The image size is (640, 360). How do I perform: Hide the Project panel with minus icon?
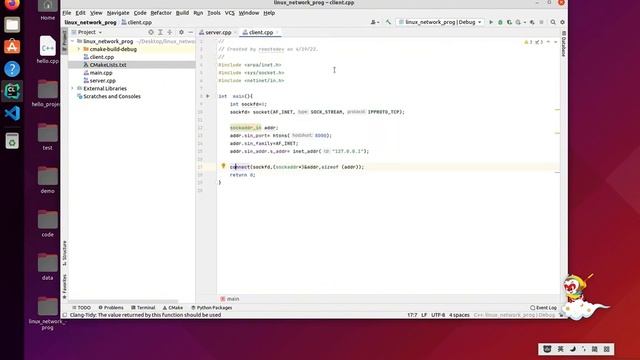191,32
